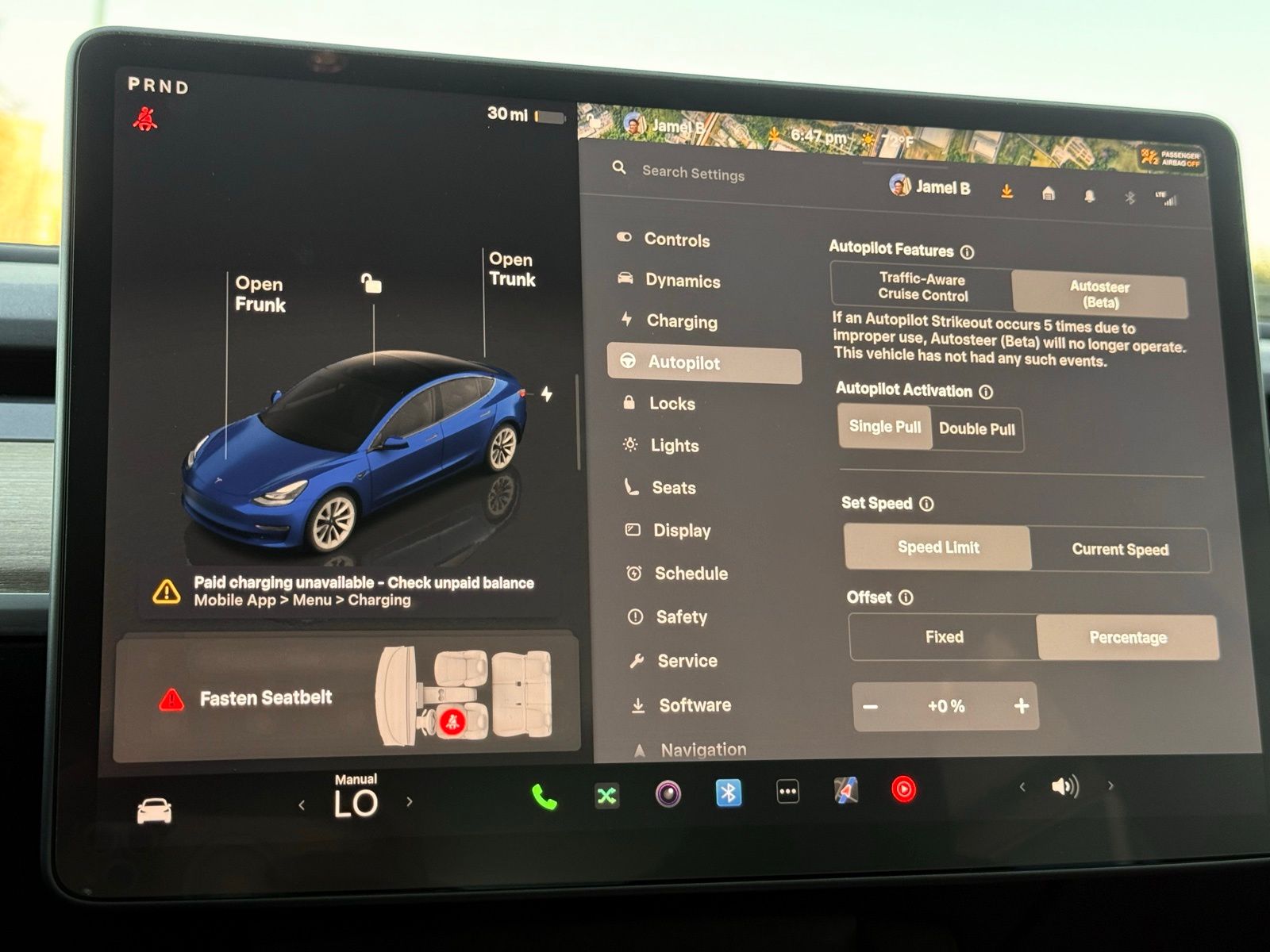The height and width of the screenshot is (952, 1270).
Task: Decrease volume using left chevron
Action: (1022, 787)
